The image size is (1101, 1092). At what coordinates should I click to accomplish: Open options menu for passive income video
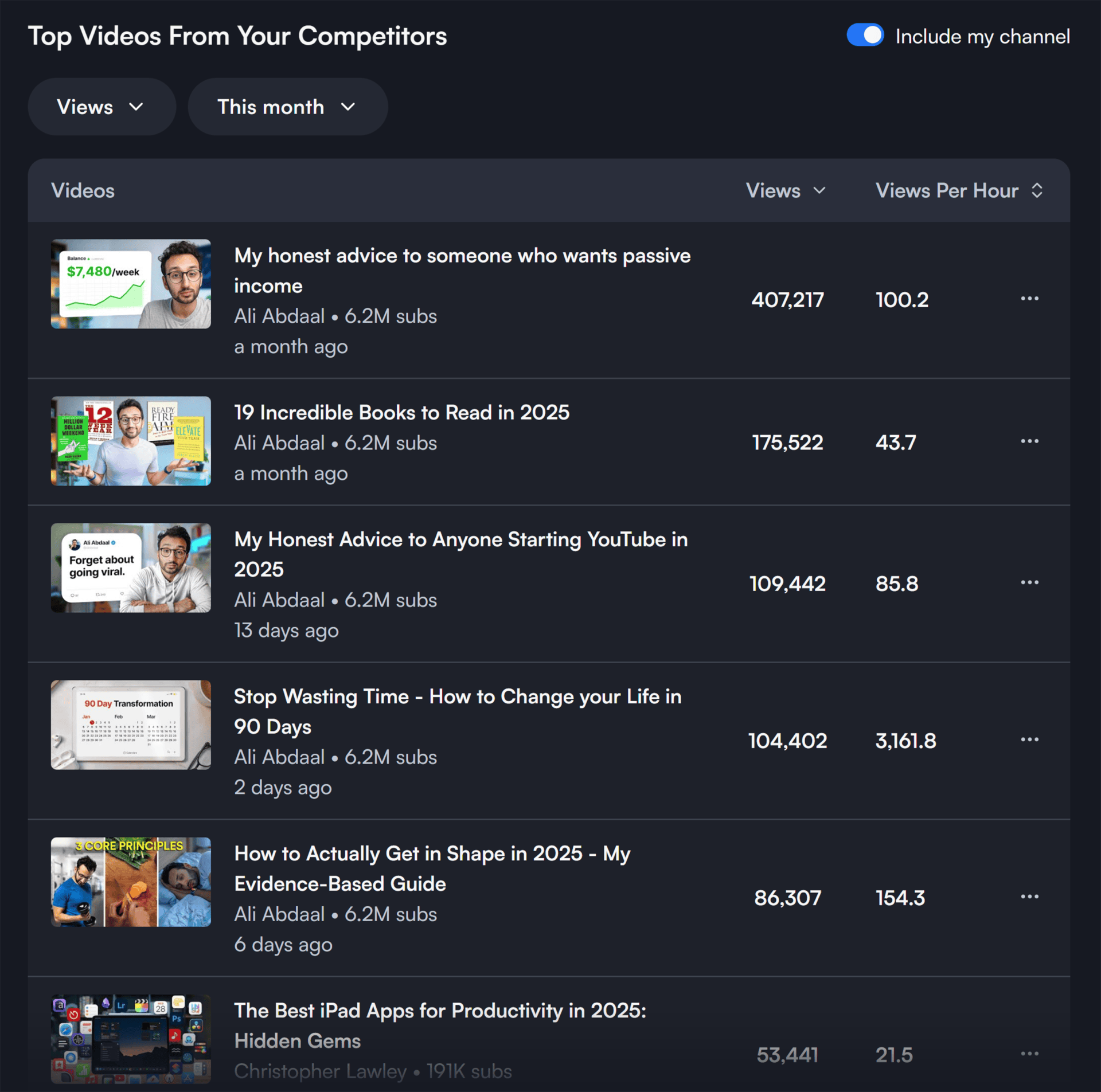tap(1029, 299)
